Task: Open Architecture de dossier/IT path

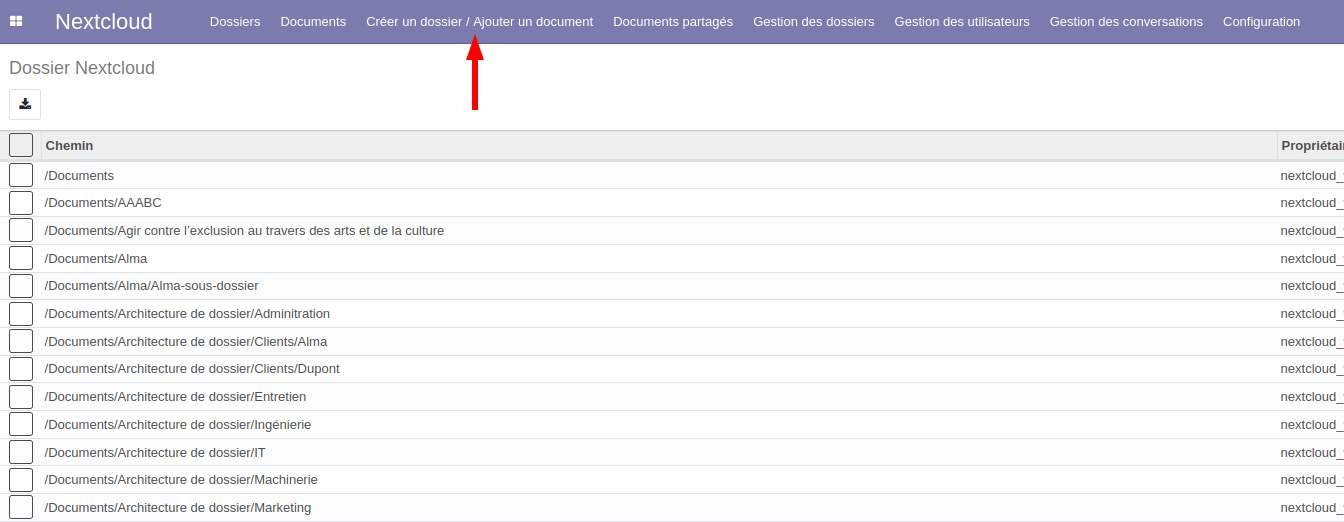Action: pyautogui.click(x=155, y=452)
